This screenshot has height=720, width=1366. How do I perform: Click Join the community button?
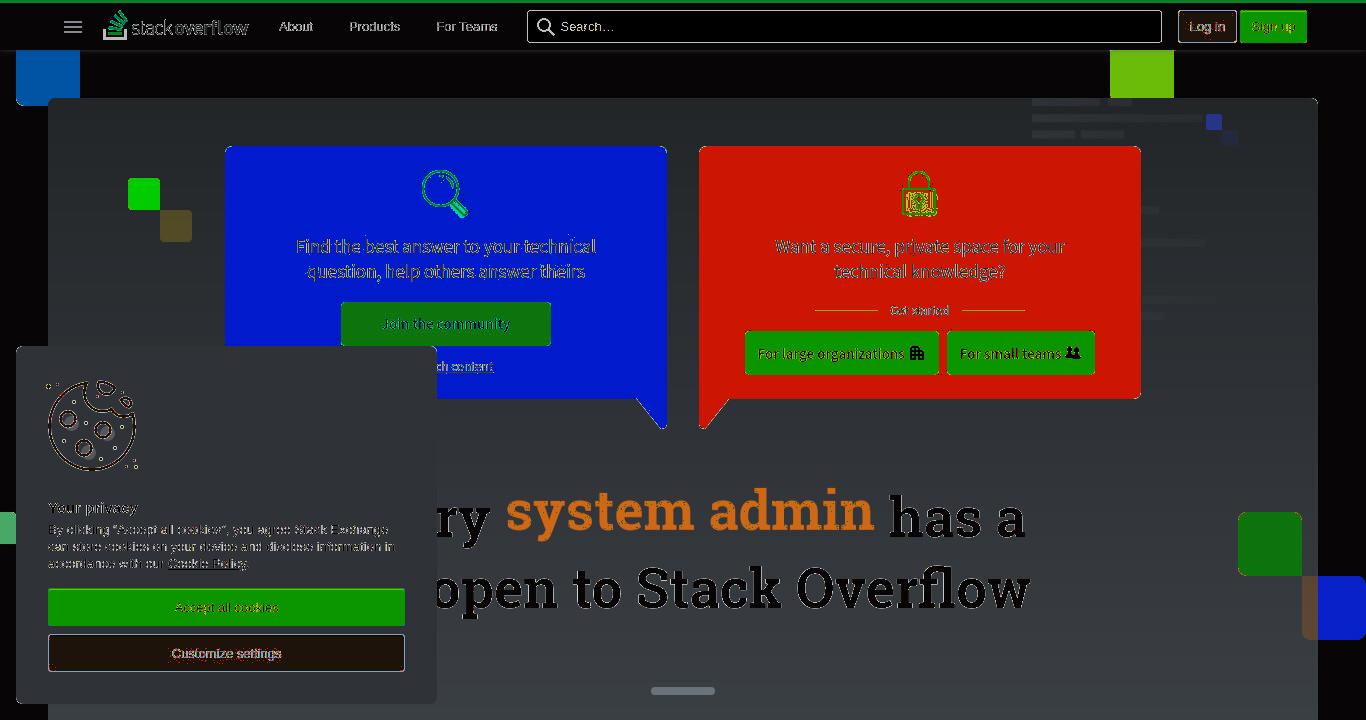click(x=446, y=324)
